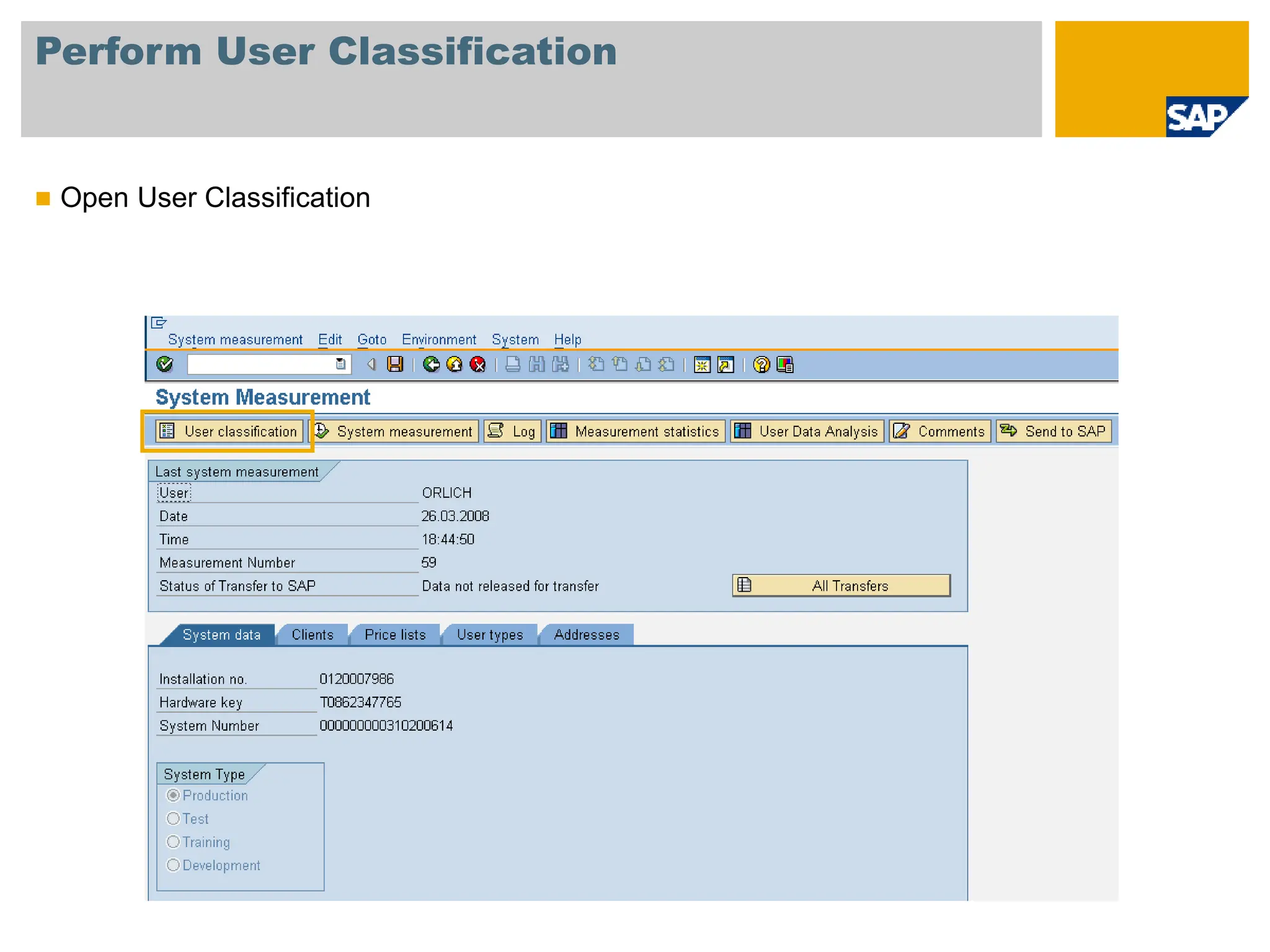Switch to the Clients tab

click(x=313, y=635)
